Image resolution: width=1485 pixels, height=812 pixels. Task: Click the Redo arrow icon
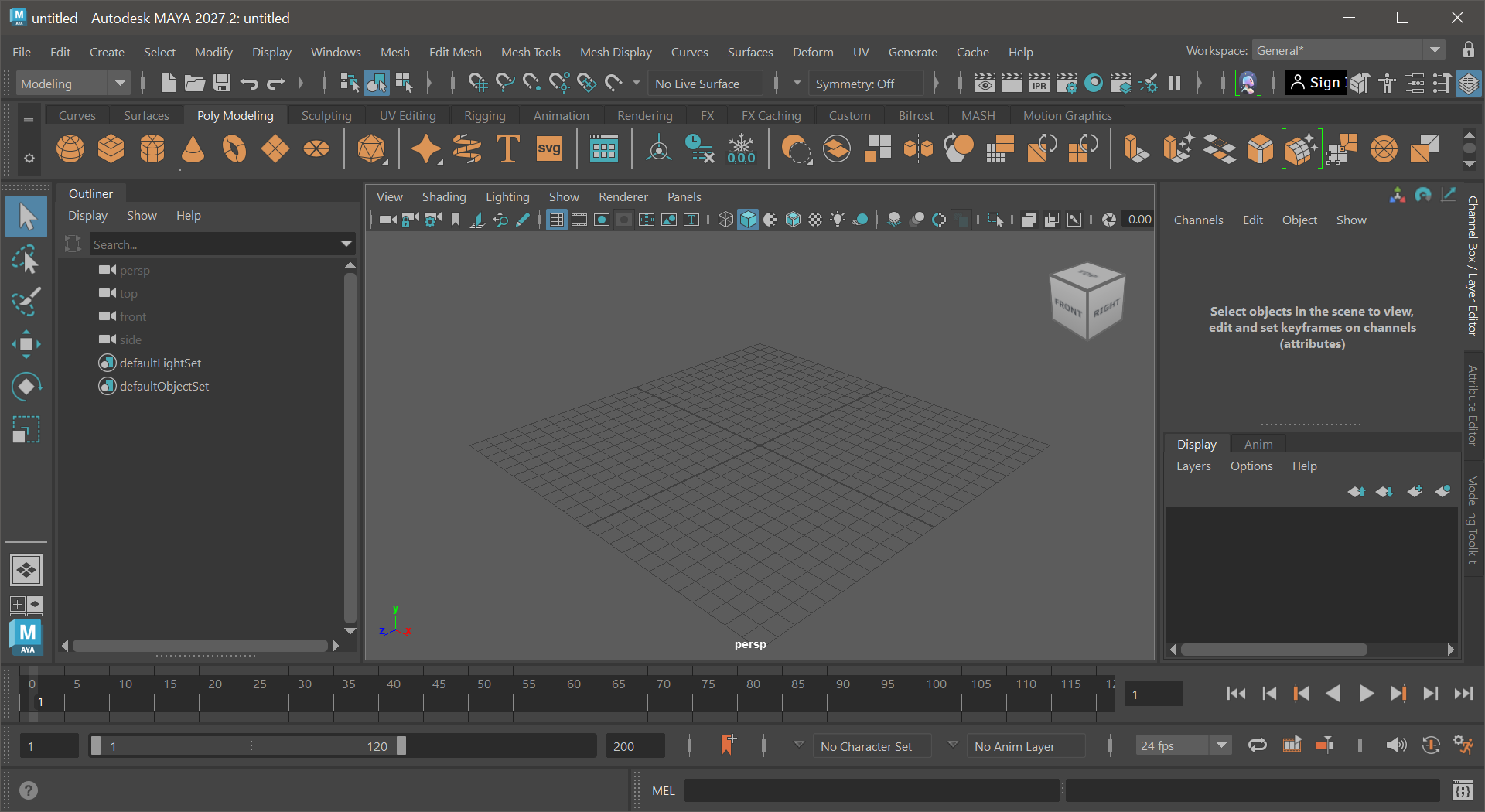[276, 83]
